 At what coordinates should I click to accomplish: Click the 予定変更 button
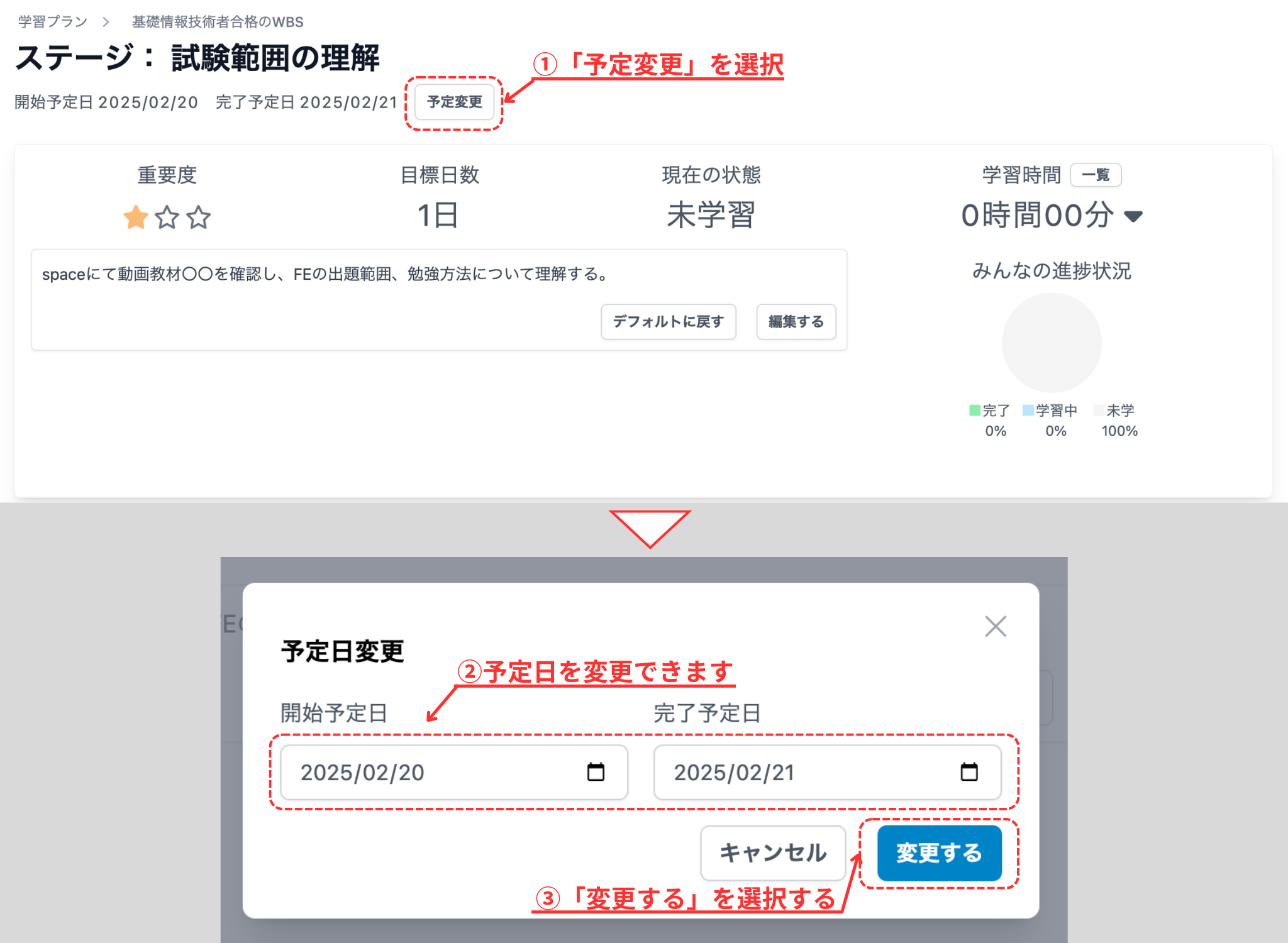(453, 102)
